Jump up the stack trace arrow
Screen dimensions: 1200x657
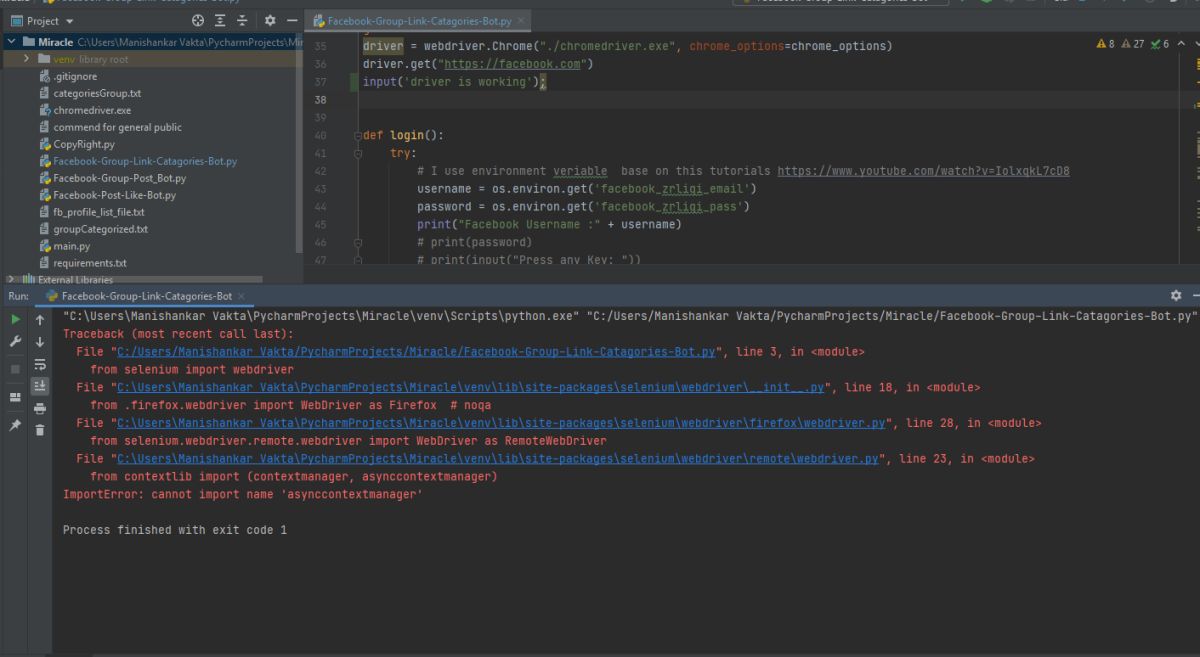coord(40,320)
